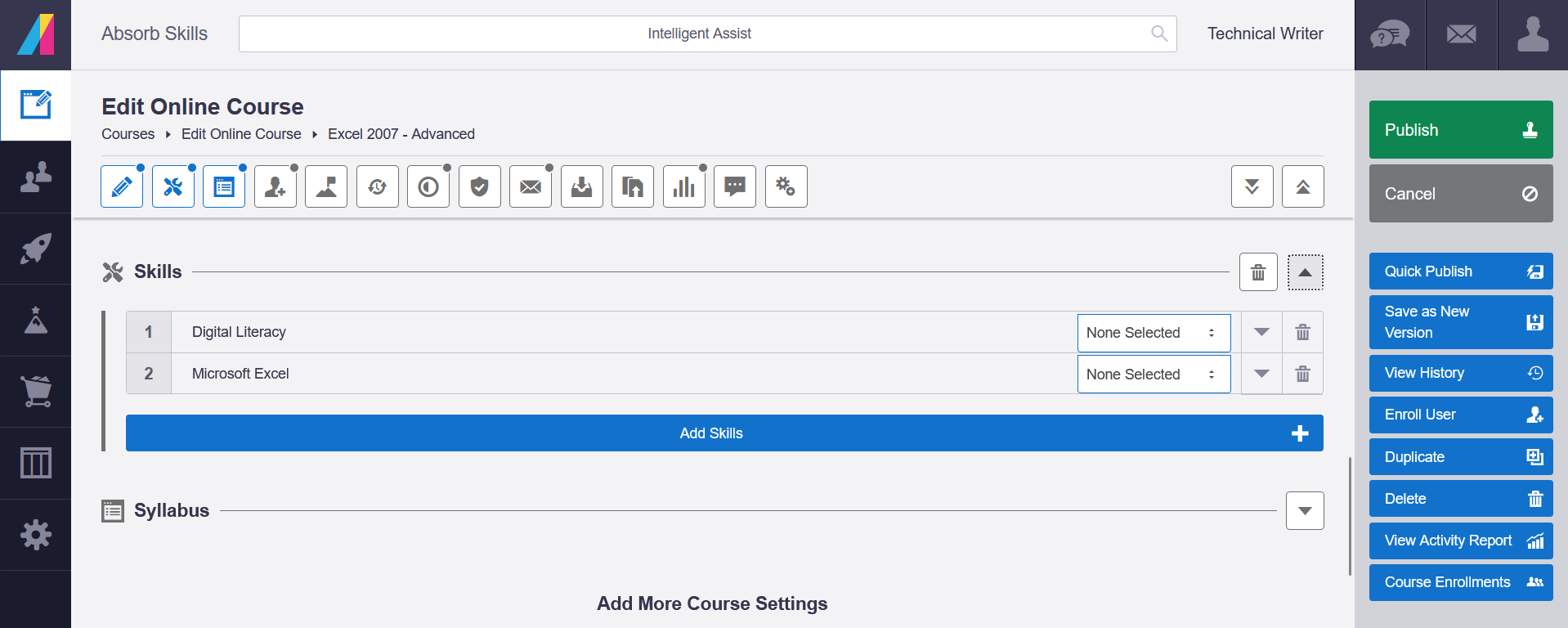1568x628 pixels.
Task: Choose Delete in the side menu
Action: click(x=1461, y=499)
